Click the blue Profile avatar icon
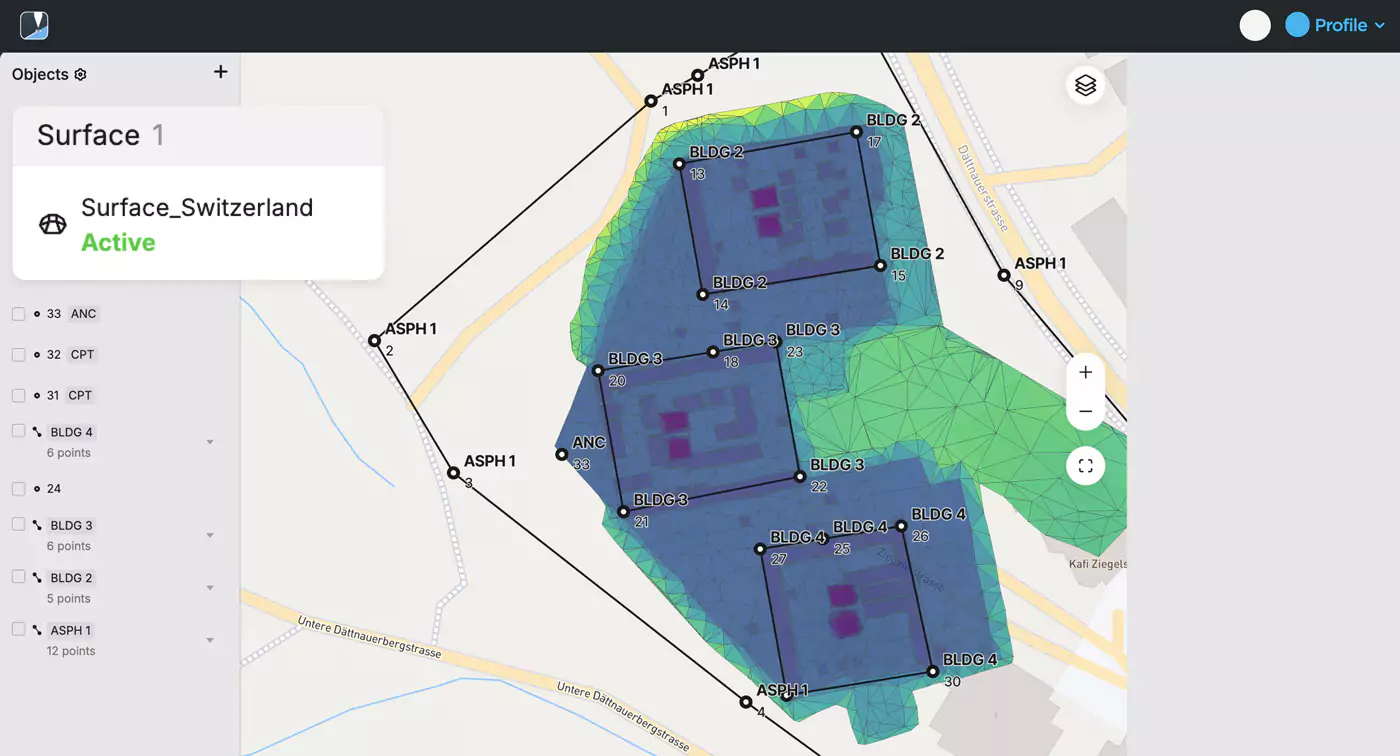This screenshot has height=756, width=1400. pos(1297,25)
